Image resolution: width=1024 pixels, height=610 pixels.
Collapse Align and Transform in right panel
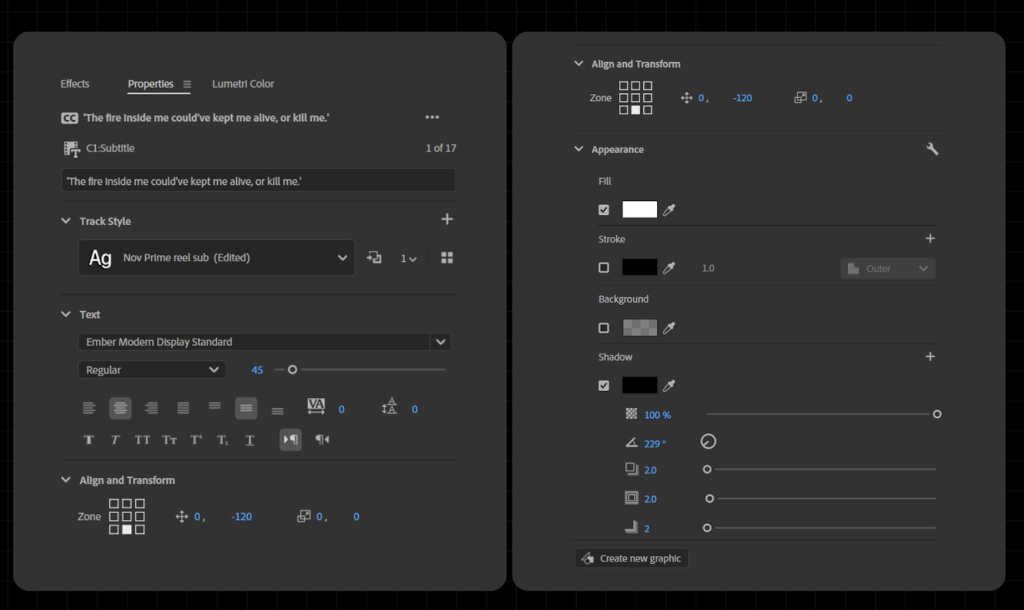[x=578, y=63]
